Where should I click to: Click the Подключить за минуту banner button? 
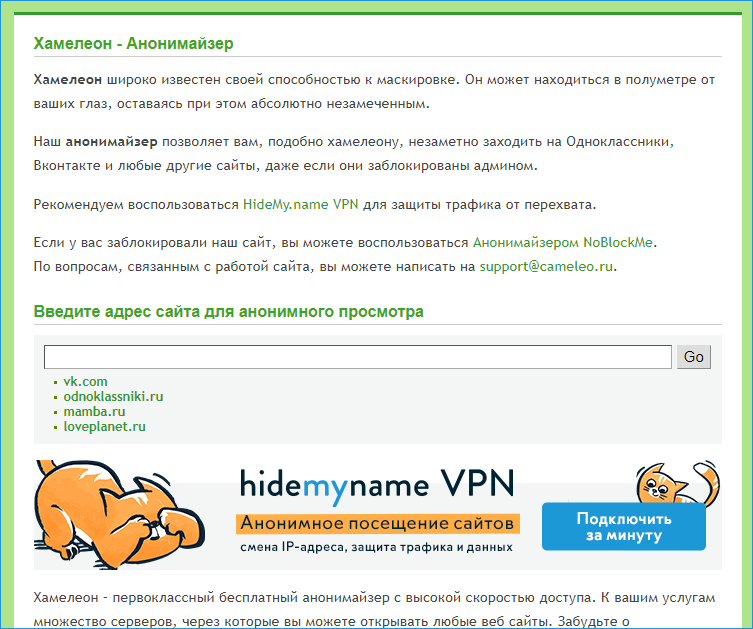pos(624,527)
